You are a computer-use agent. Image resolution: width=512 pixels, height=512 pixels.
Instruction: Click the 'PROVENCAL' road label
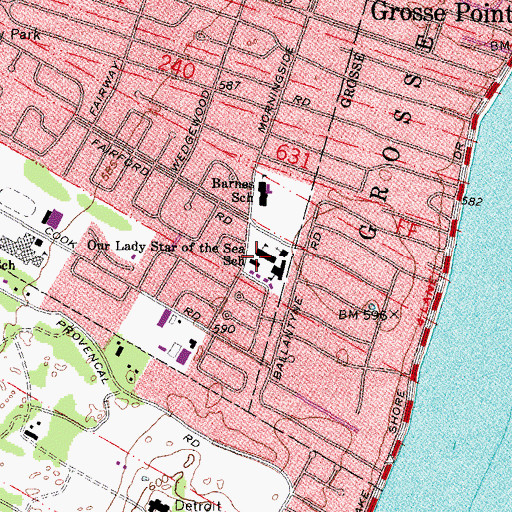[x=83, y=351]
